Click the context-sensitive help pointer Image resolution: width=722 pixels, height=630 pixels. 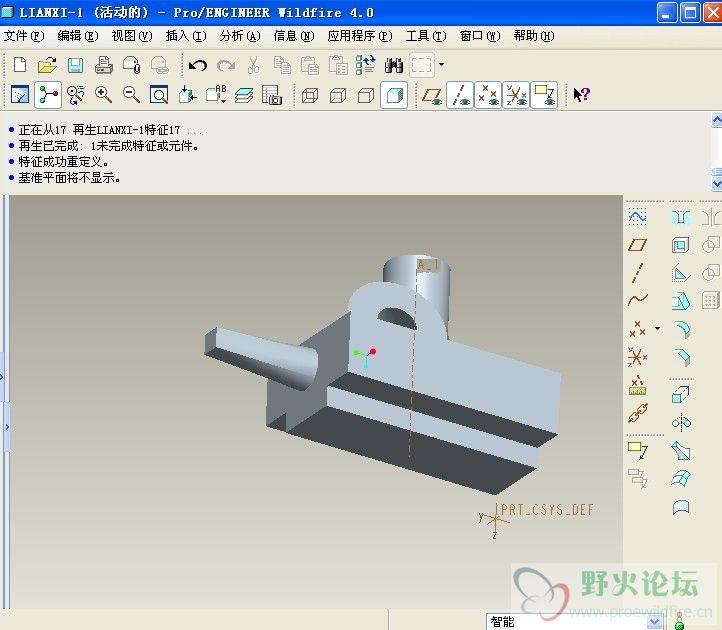click(x=582, y=95)
